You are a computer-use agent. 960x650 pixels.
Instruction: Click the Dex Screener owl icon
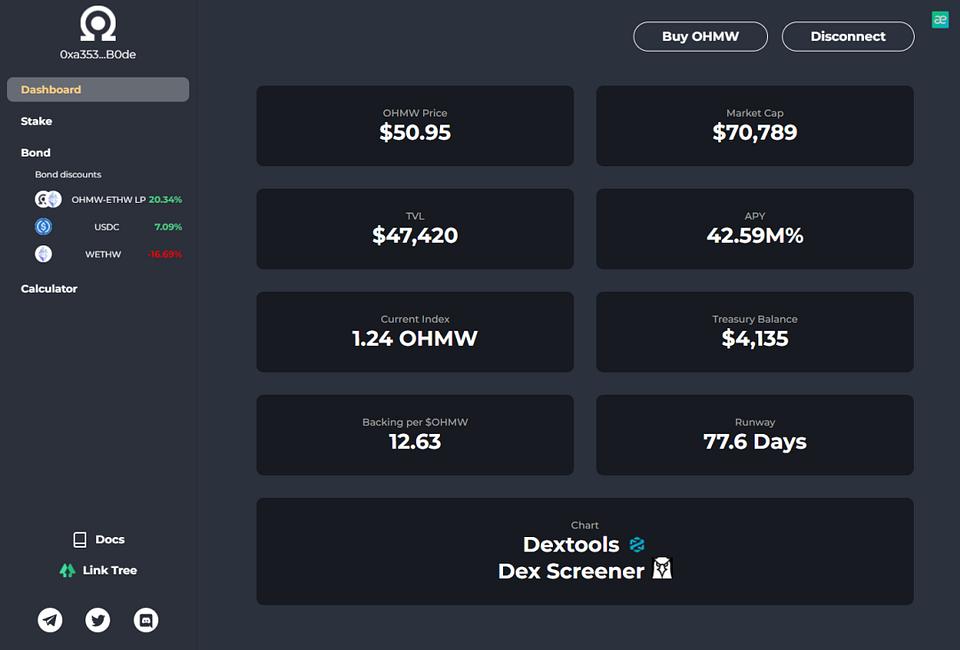coord(662,569)
